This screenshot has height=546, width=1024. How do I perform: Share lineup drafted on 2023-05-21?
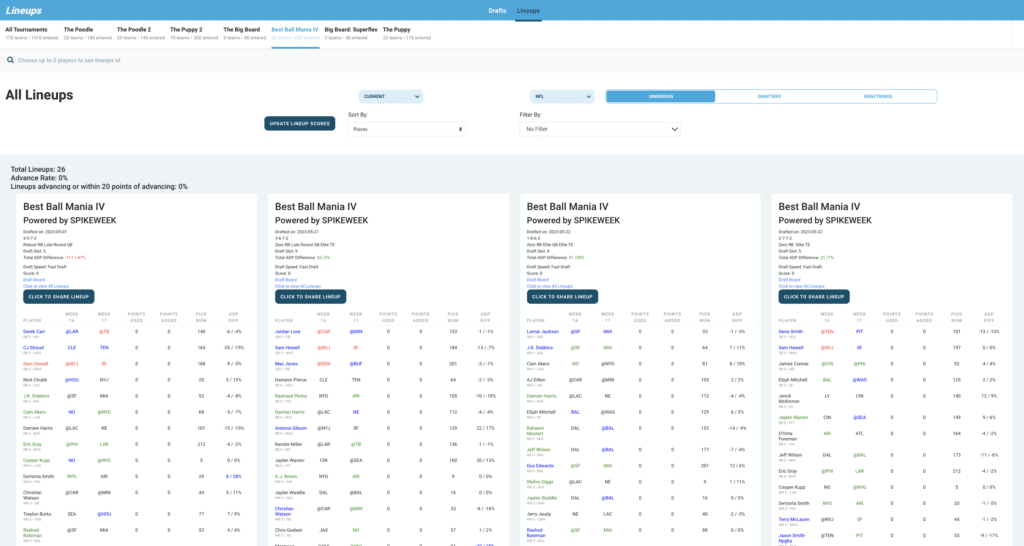coord(310,297)
